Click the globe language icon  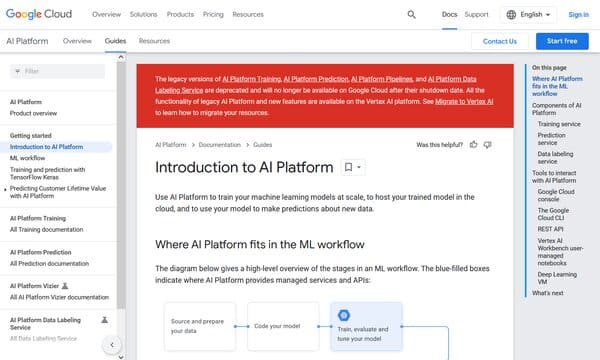click(511, 15)
